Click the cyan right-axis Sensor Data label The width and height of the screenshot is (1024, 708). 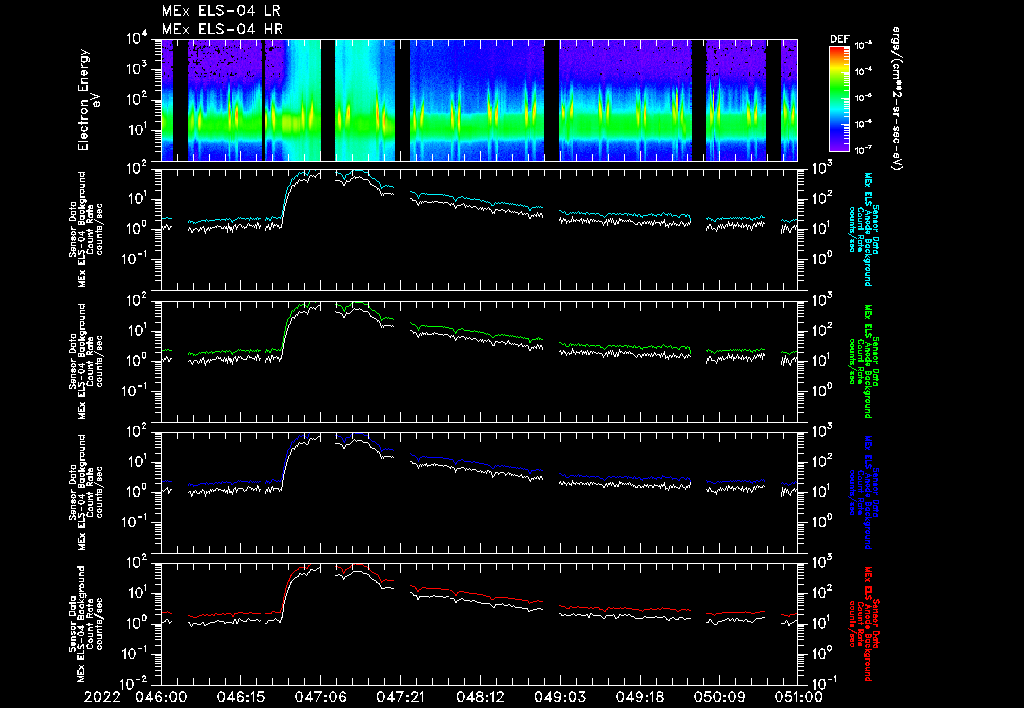(x=863, y=229)
